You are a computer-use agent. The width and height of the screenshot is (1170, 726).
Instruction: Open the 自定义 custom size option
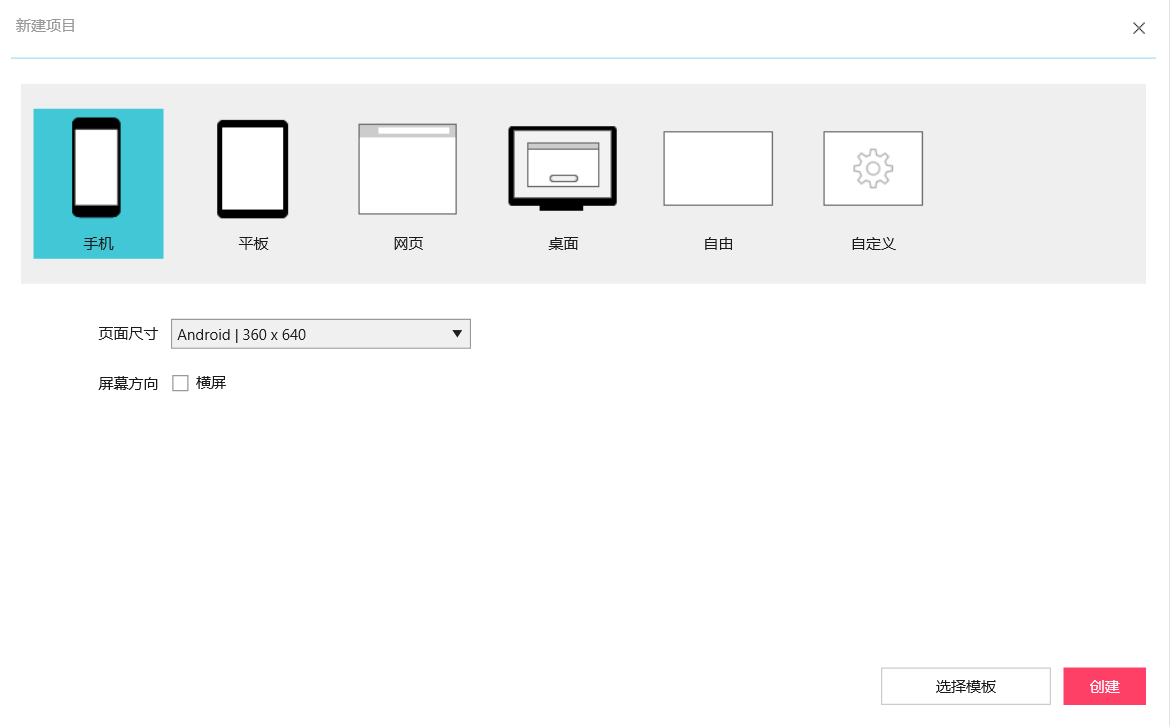click(x=873, y=184)
